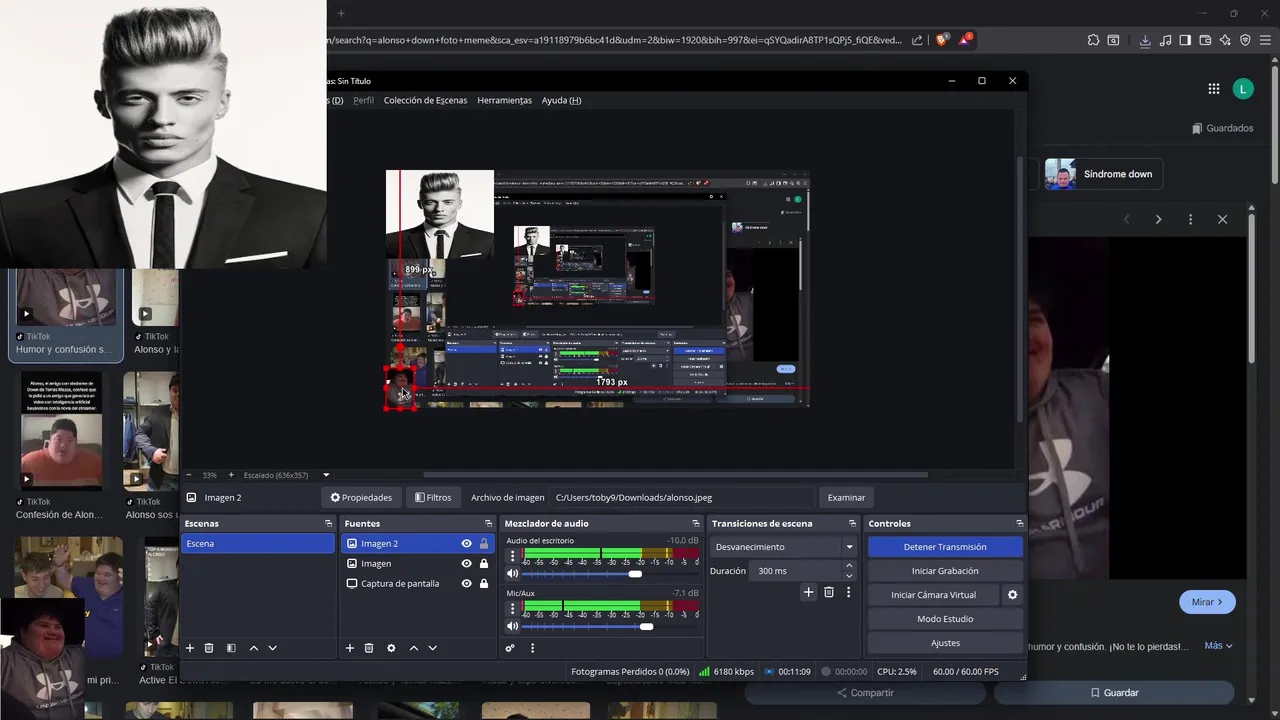Decrease Duración with down arrow
The width and height of the screenshot is (1280, 720).
pos(849,576)
